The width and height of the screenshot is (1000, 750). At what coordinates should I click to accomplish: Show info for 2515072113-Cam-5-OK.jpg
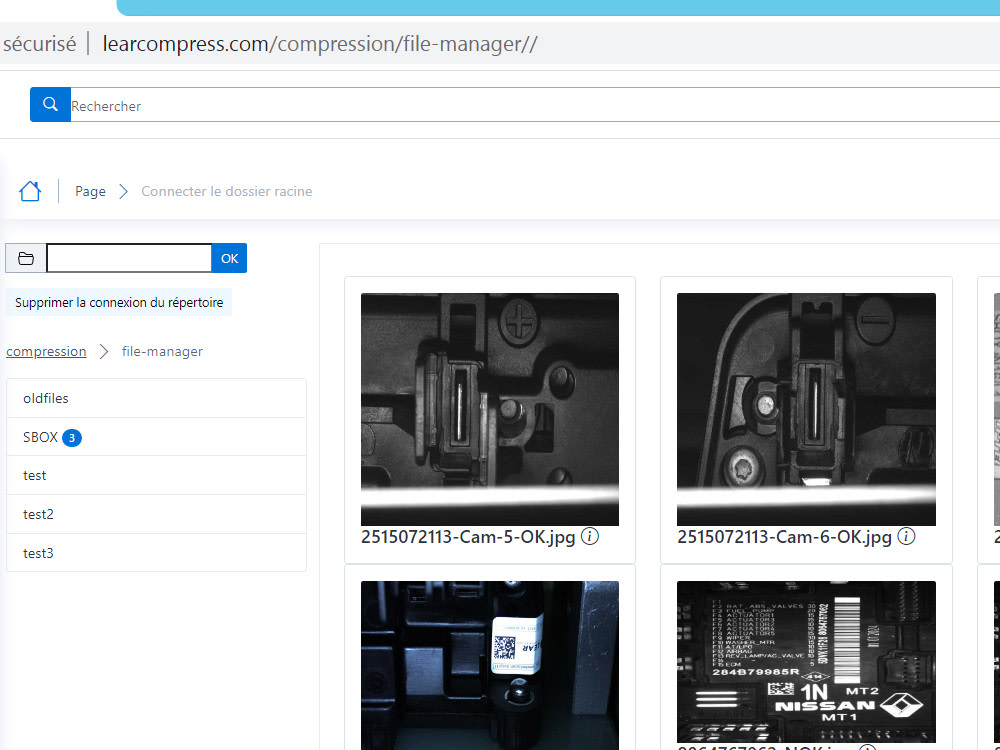point(590,536)
